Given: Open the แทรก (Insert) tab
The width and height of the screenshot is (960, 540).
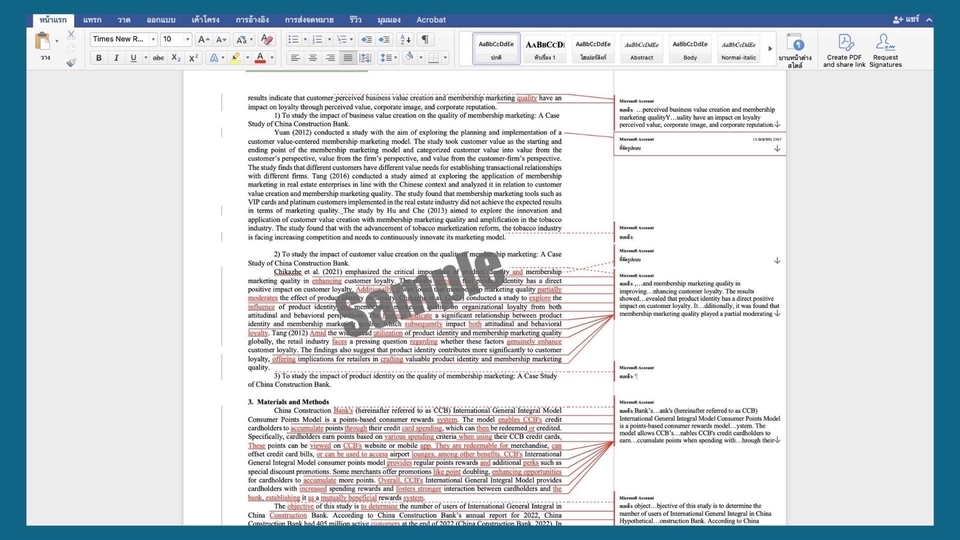Looking at the screenshot, I should coord(92,20).
